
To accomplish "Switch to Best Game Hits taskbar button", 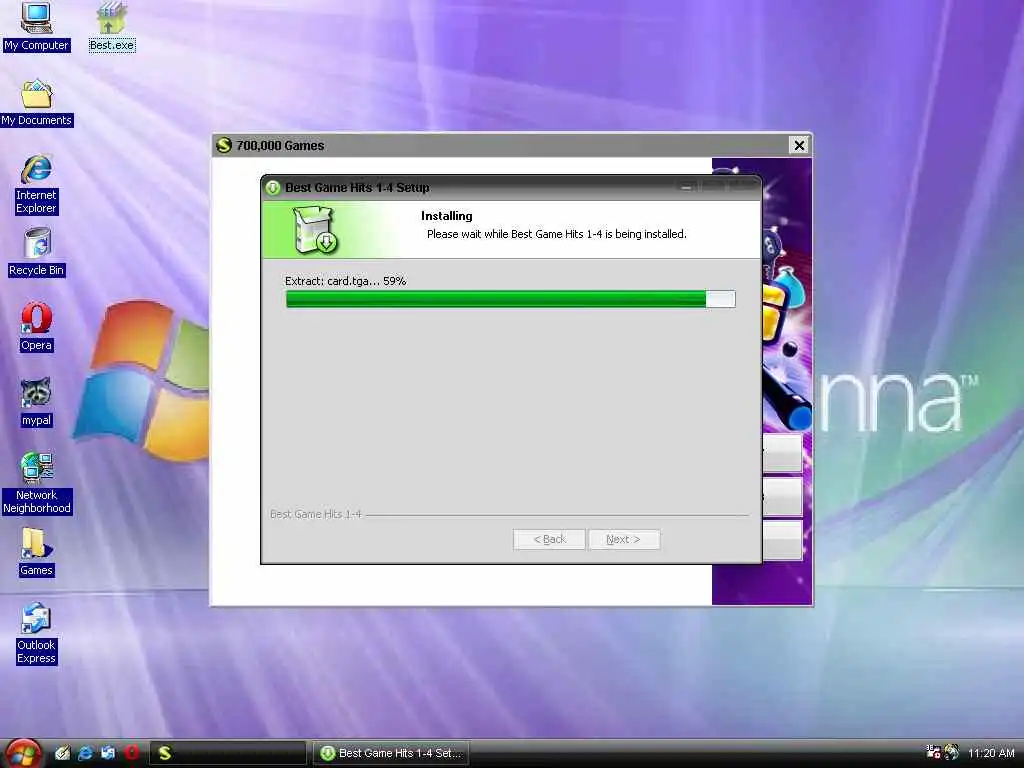I will click(x=391, y=753).
